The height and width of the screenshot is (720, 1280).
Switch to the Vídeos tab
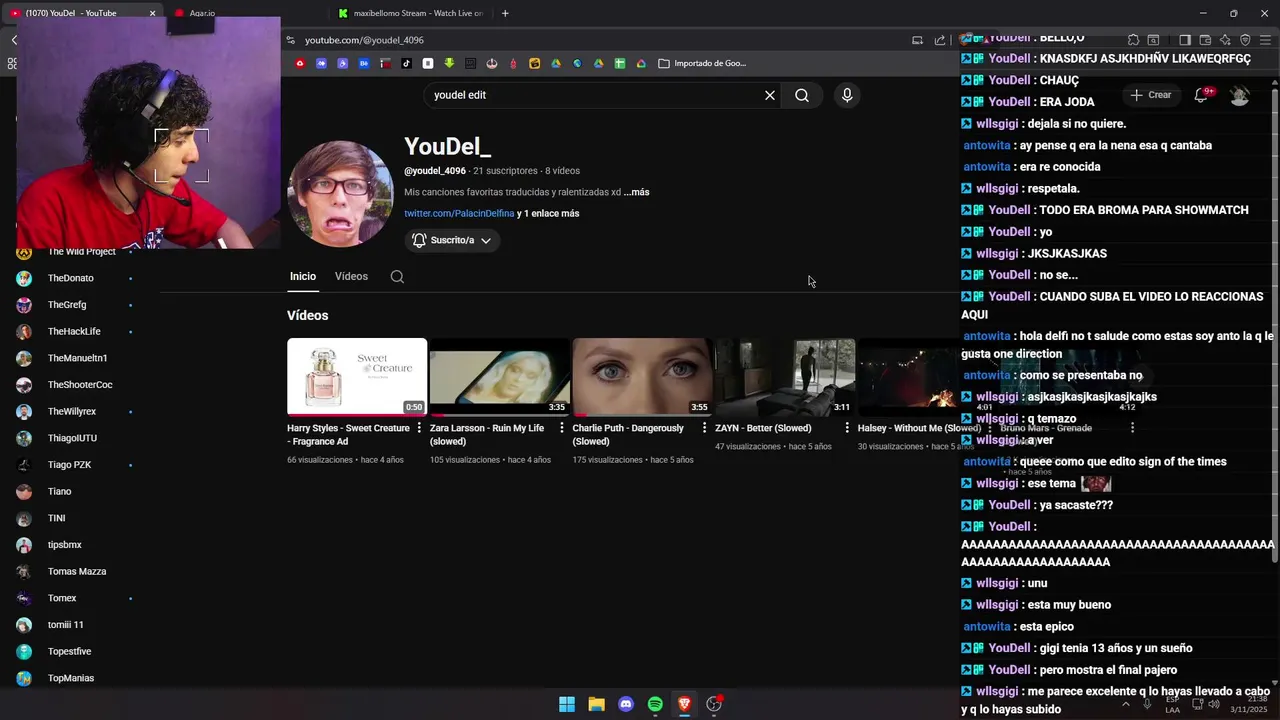point(351,276)
